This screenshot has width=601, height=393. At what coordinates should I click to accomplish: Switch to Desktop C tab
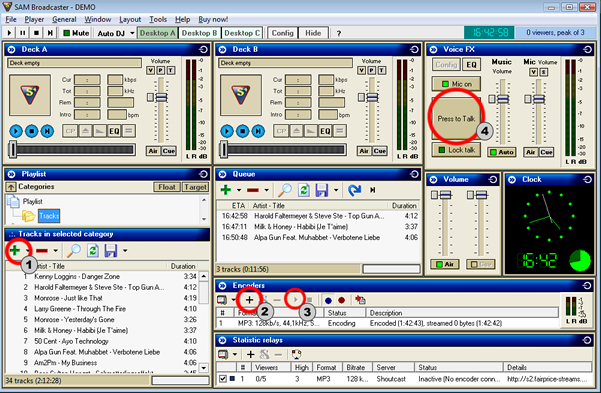pos(242,33)
